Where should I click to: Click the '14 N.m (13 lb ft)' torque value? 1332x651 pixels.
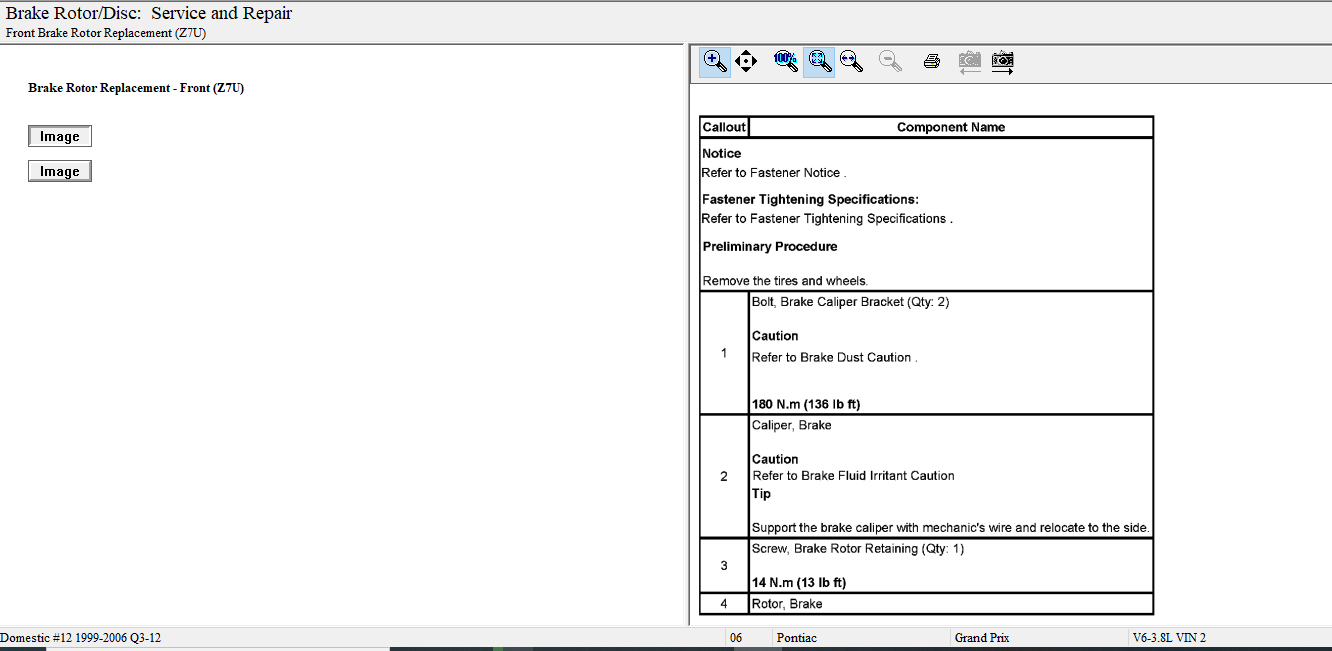(x=799, y=583)
